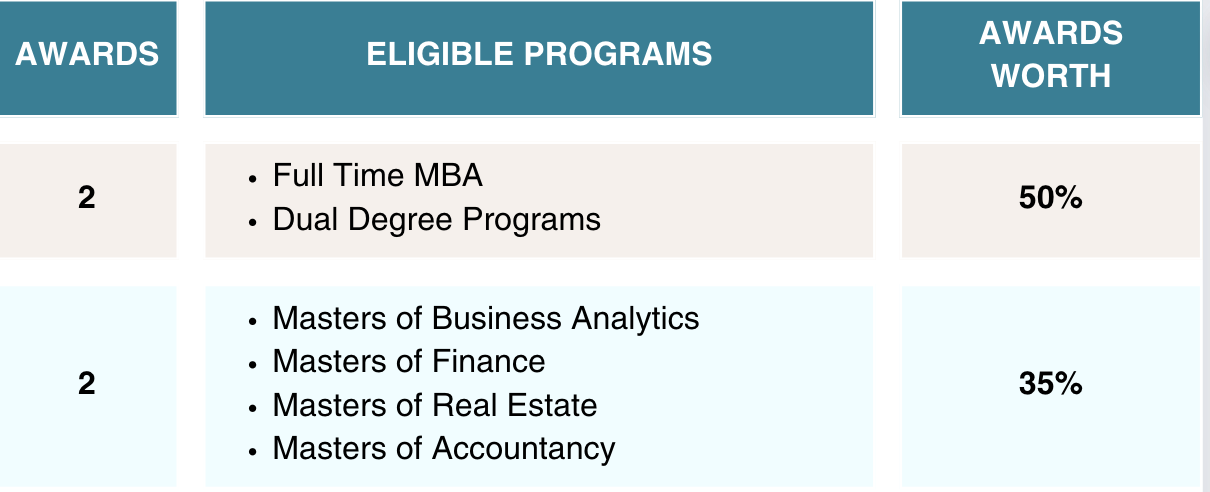Viewport: 1210px width, 492px height.
Task: Click the word WORTH in the header
Action: (x=1050, y=76)
